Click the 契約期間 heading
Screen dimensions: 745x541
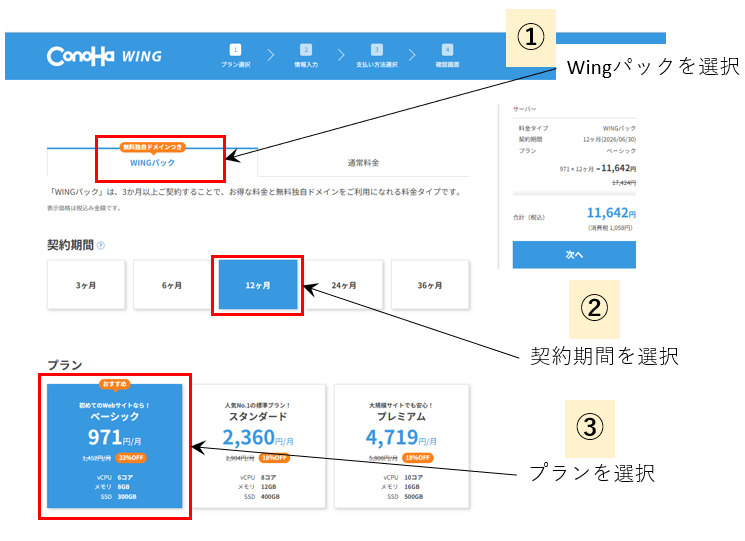coord(70,245)
